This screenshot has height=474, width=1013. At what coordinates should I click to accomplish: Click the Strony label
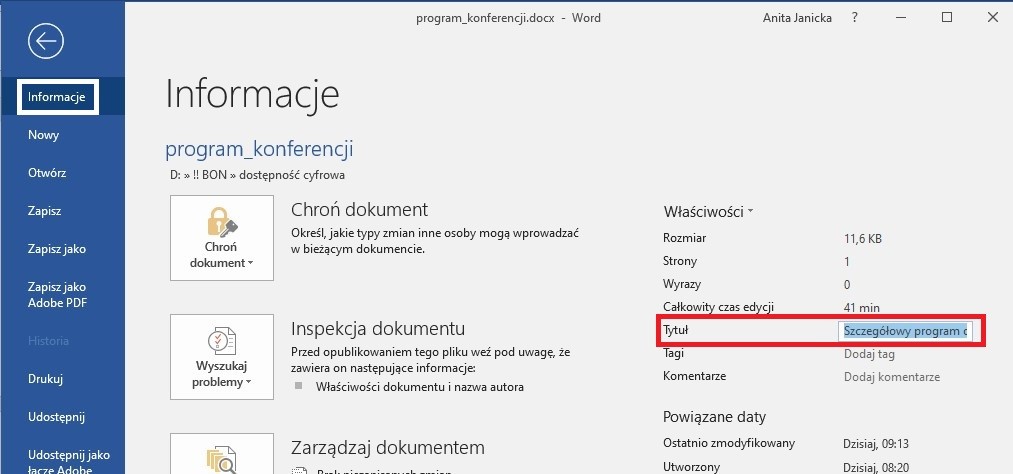pyautogui.click(x=680, y=261)
